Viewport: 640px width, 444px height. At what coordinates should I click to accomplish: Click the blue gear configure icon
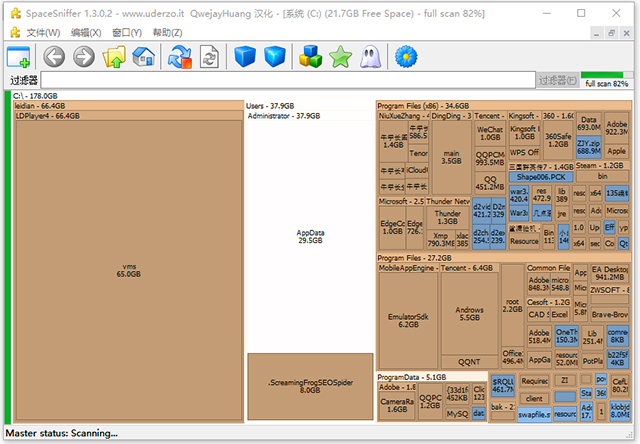tap(406, 58)
